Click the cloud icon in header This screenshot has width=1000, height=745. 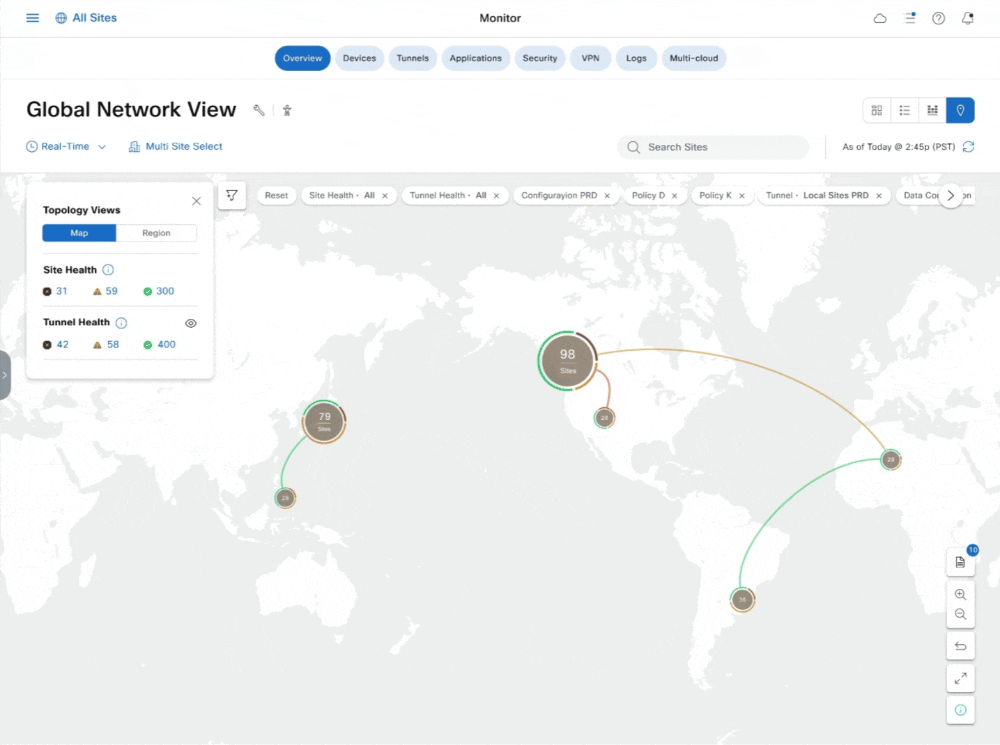(880, 18)
